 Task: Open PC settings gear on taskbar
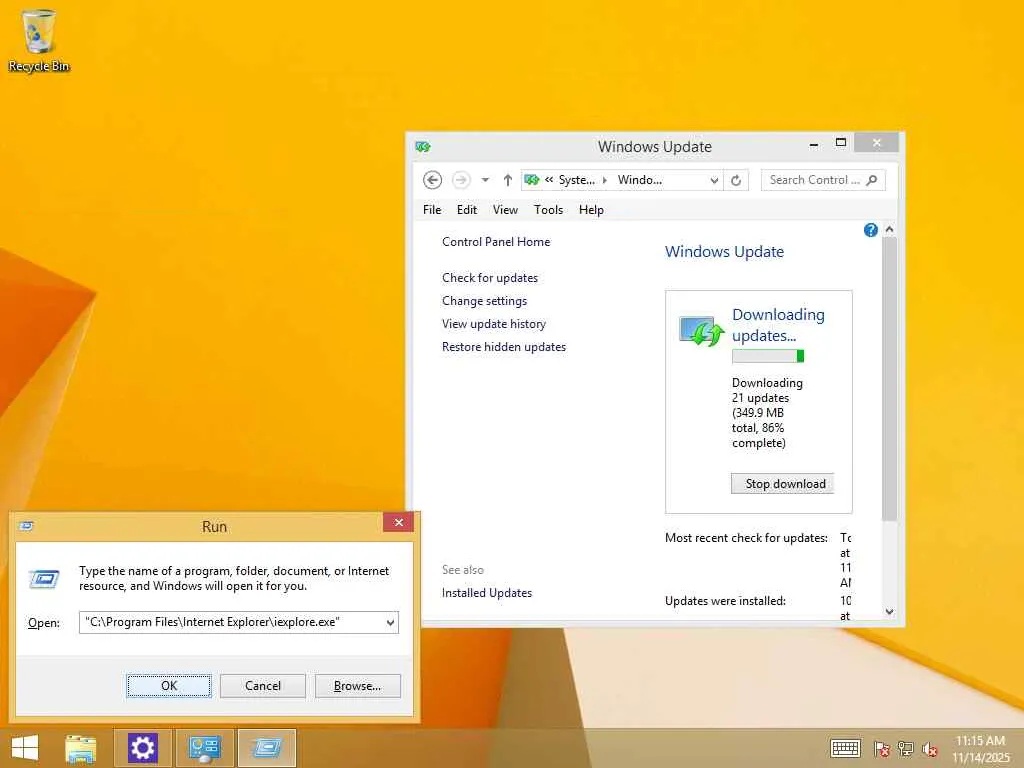(143, 748)
